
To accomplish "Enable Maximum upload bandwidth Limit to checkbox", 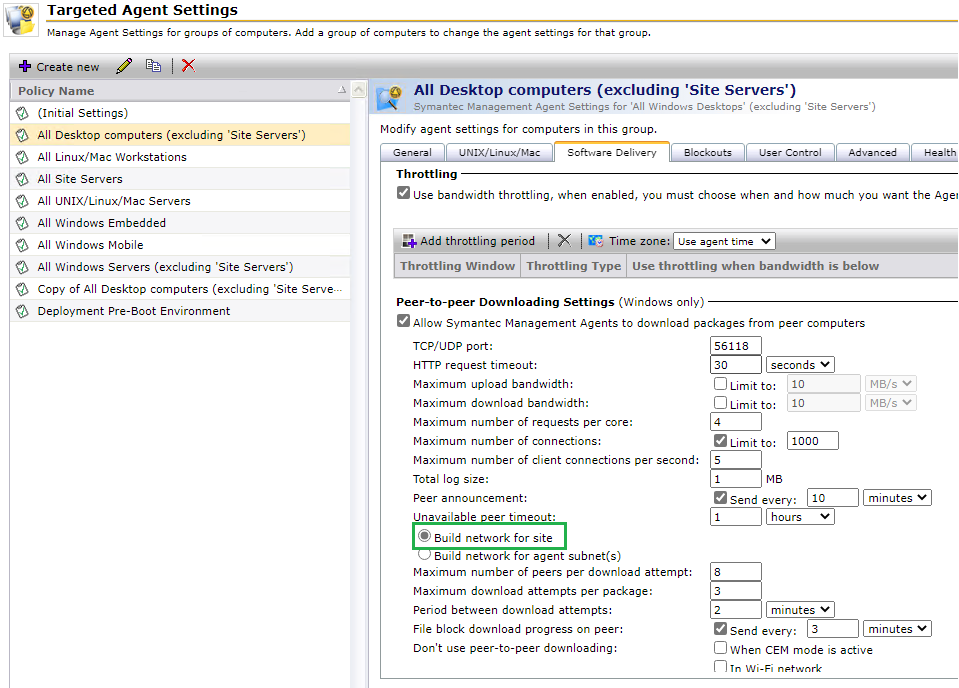I will click(720, 383).
